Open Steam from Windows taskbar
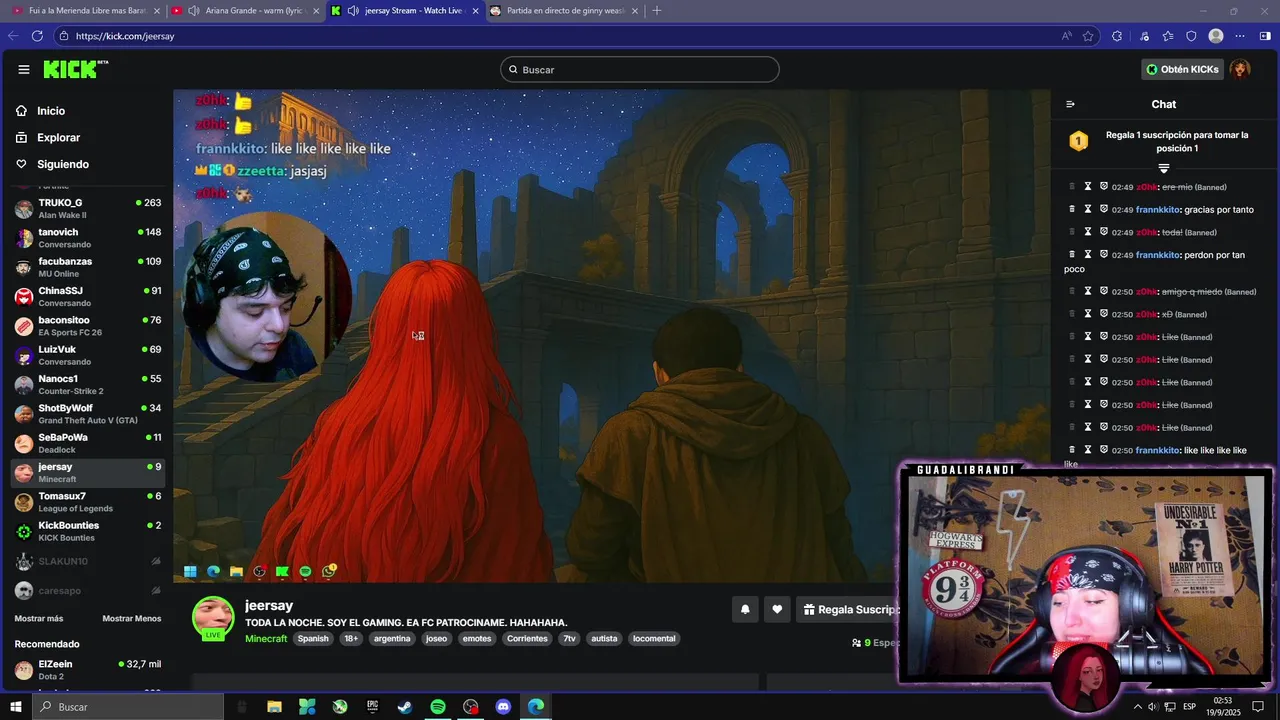The height and width of the screenshot is (720, 1280). [405, 707]
